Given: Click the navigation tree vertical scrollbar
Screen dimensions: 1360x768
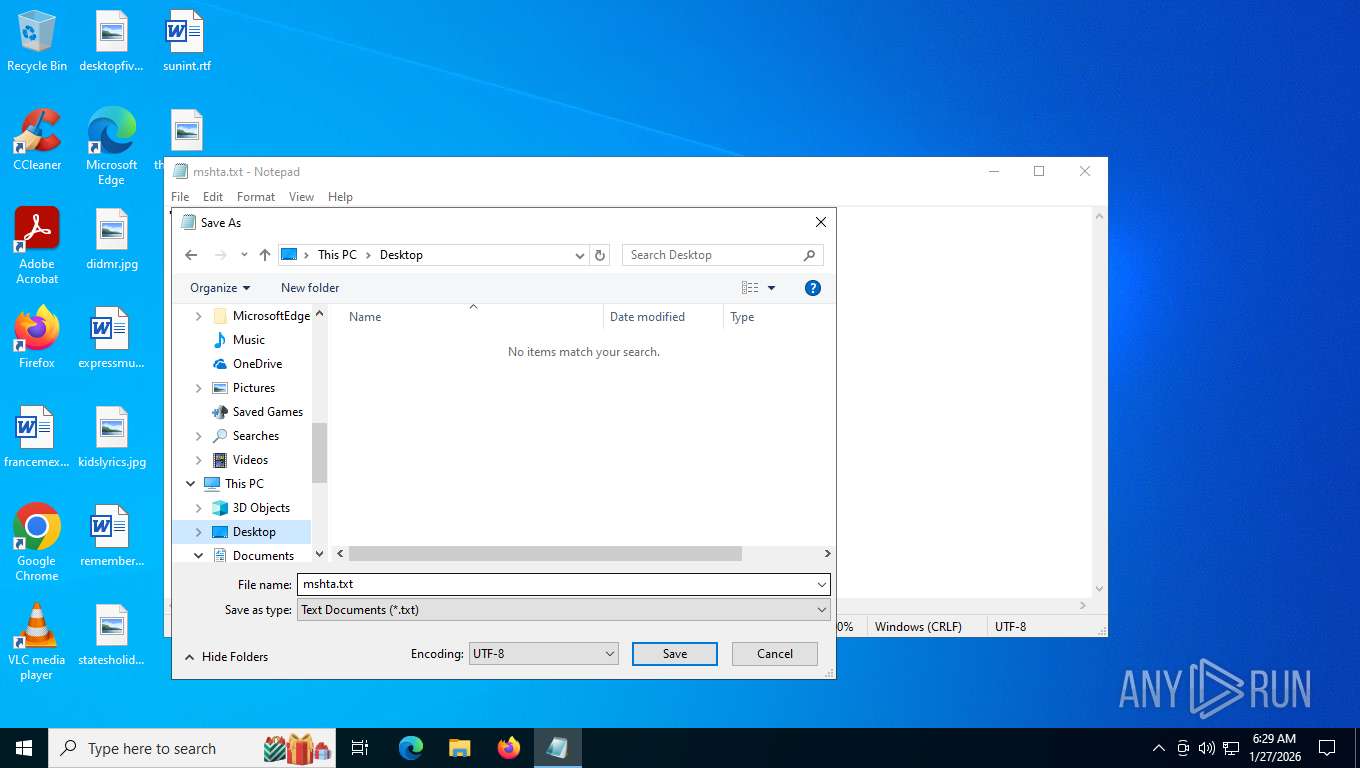Looking at the screenshot, I should (320, 452).
